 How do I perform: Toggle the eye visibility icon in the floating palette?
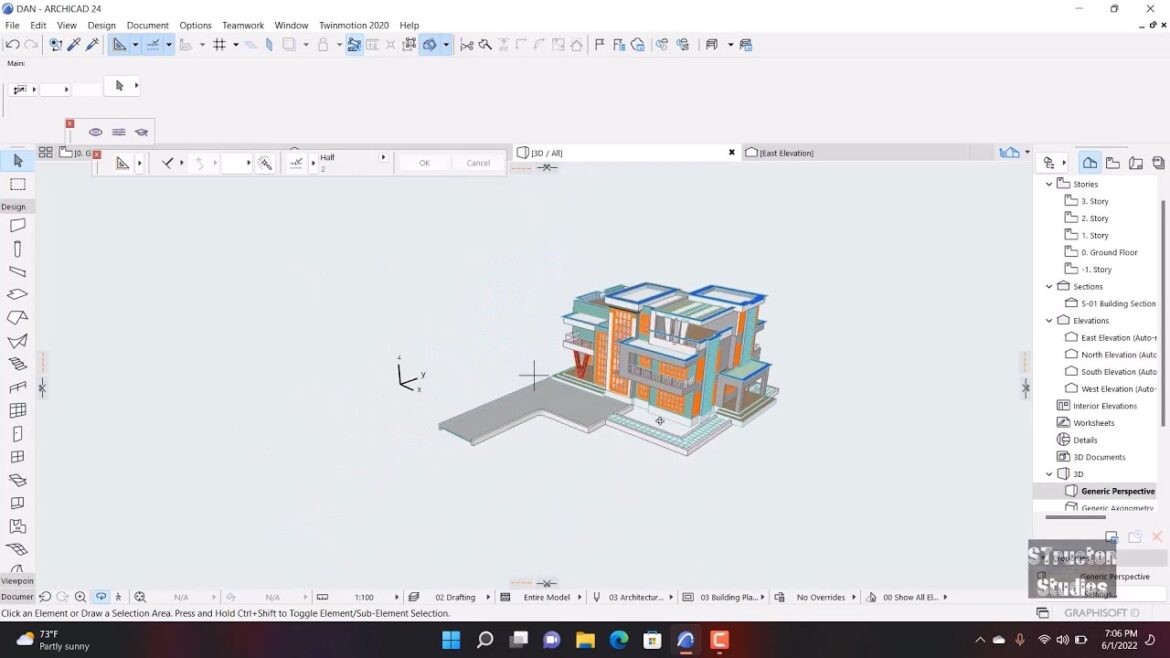pyautogui.click(x=96, y=132)
